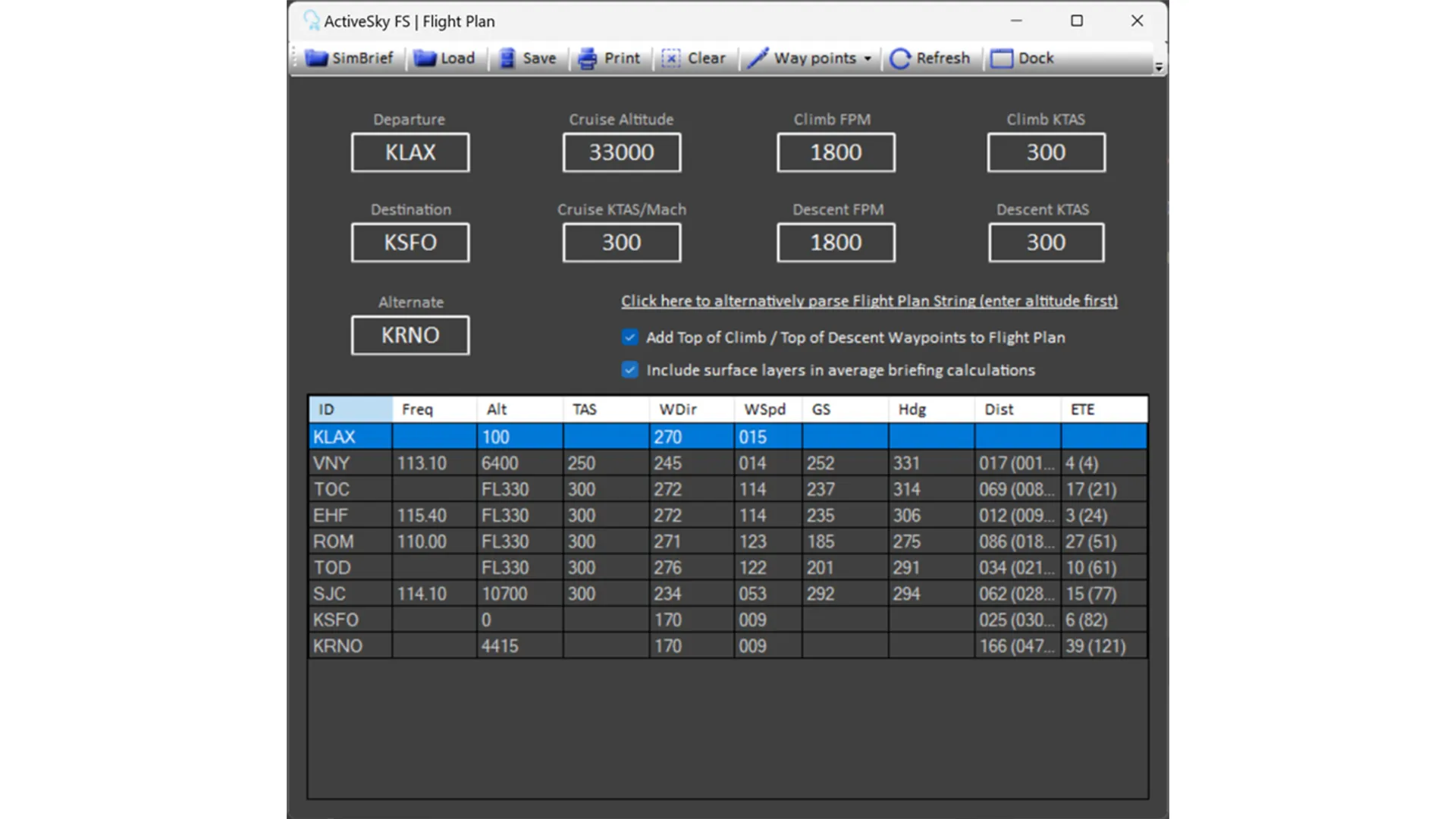This screenshot has height=819, width=1456.
Task: Edit the Destination field KSFO
Action: [x=410, y=243]
